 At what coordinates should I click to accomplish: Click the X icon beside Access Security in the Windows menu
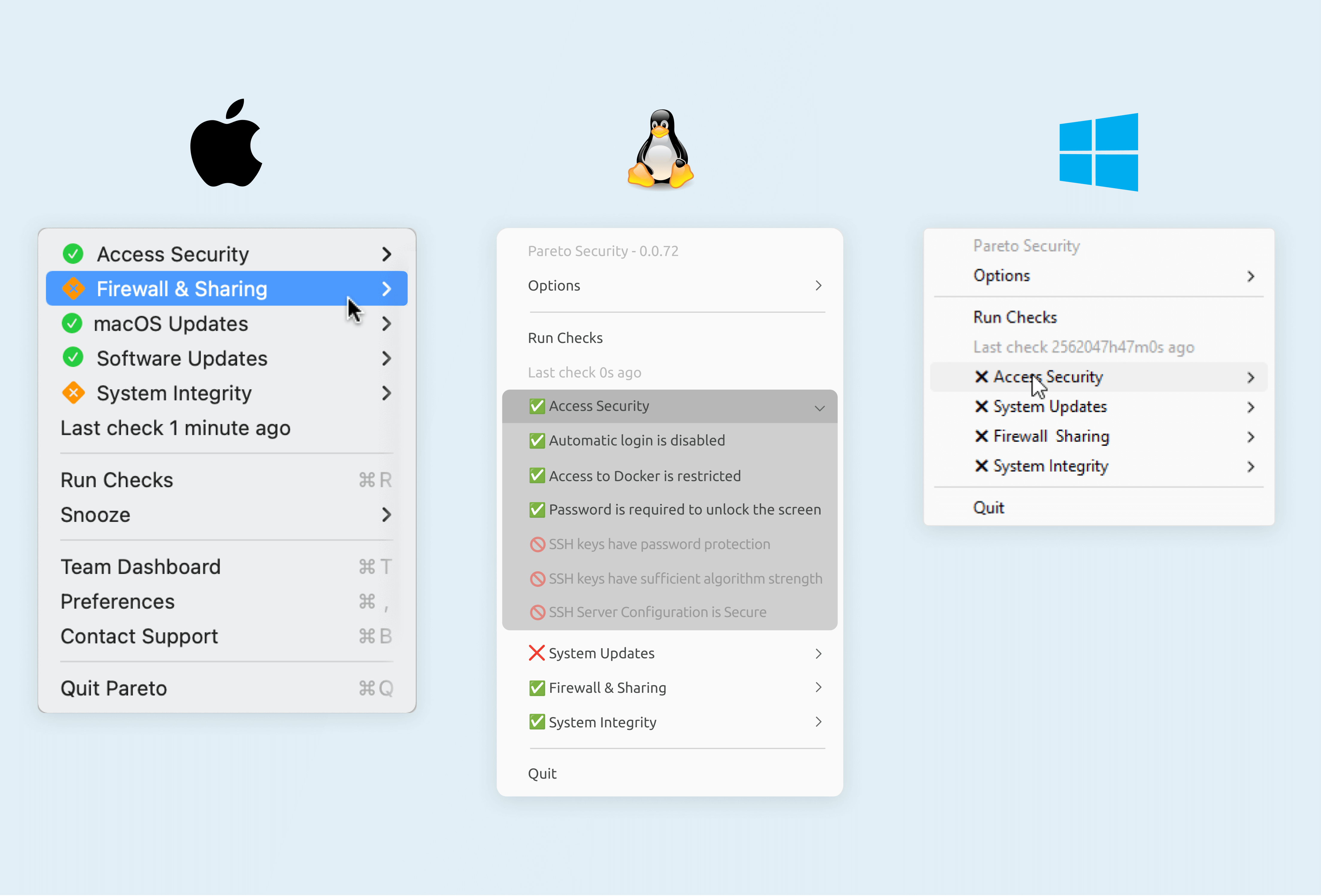982,377
